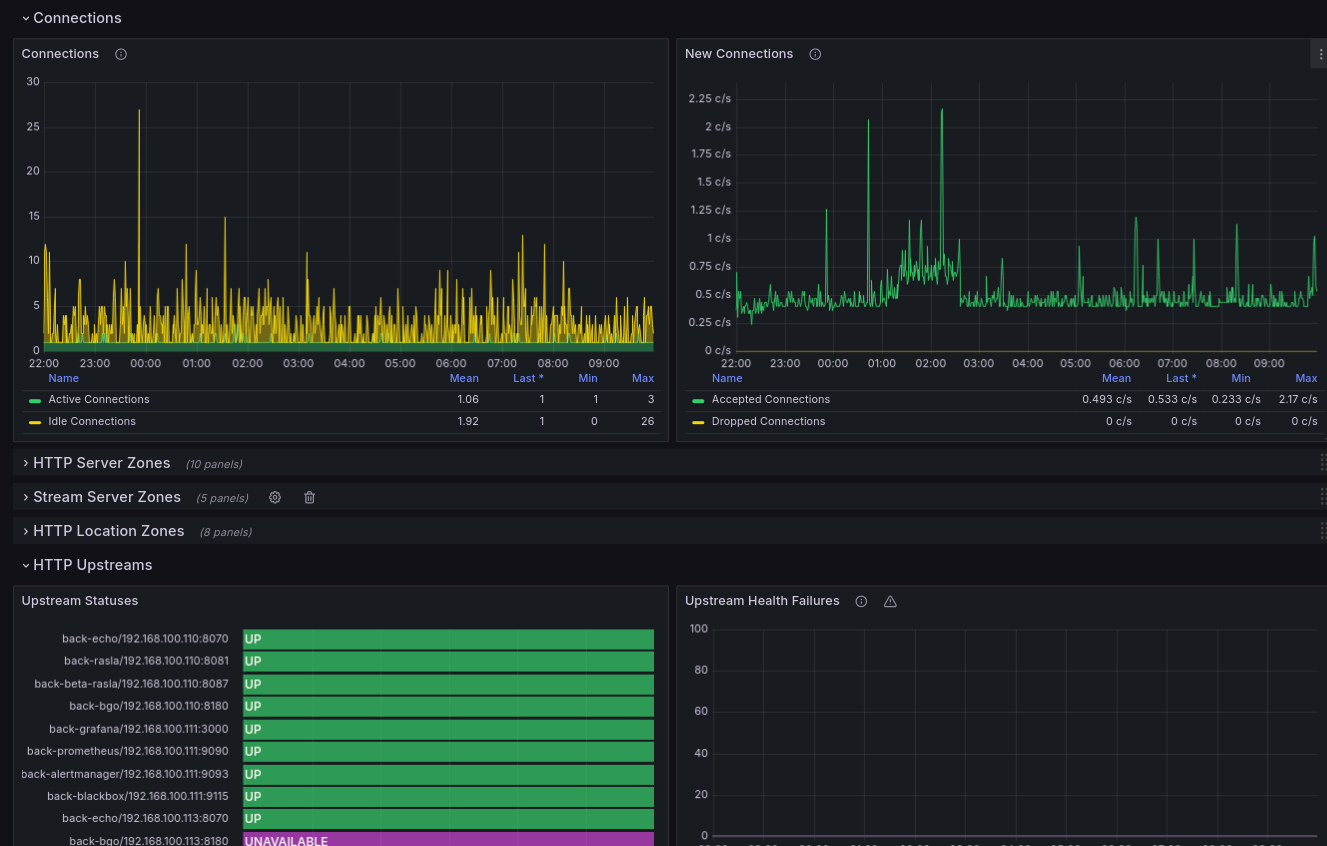The width and height of the screenshot is (1327, 846).
Task: Grab the HTTP Server Zones row drag handle
Action: (1321, 463)
